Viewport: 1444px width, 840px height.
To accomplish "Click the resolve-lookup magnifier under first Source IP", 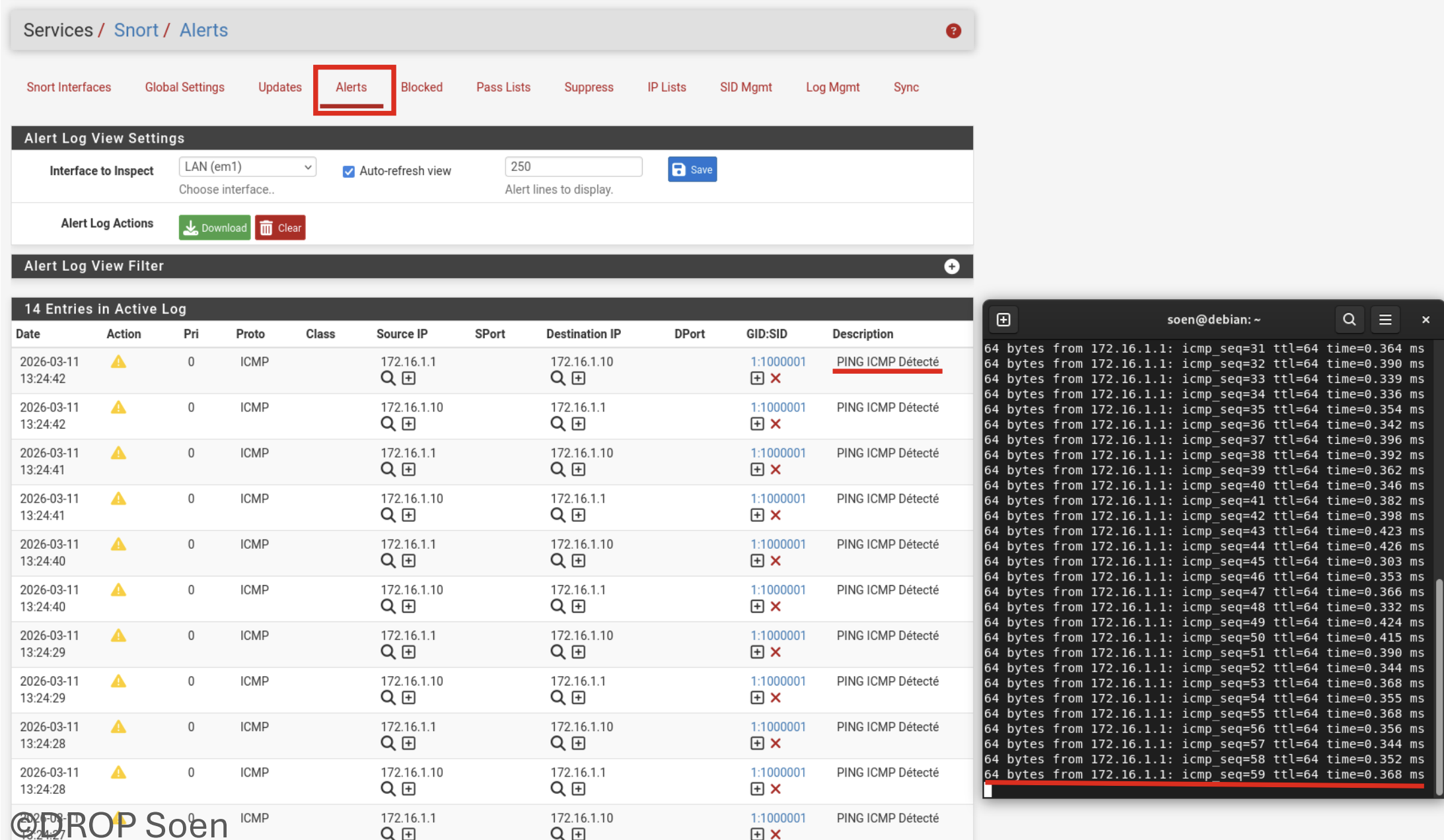I will [x=388, y=378].
